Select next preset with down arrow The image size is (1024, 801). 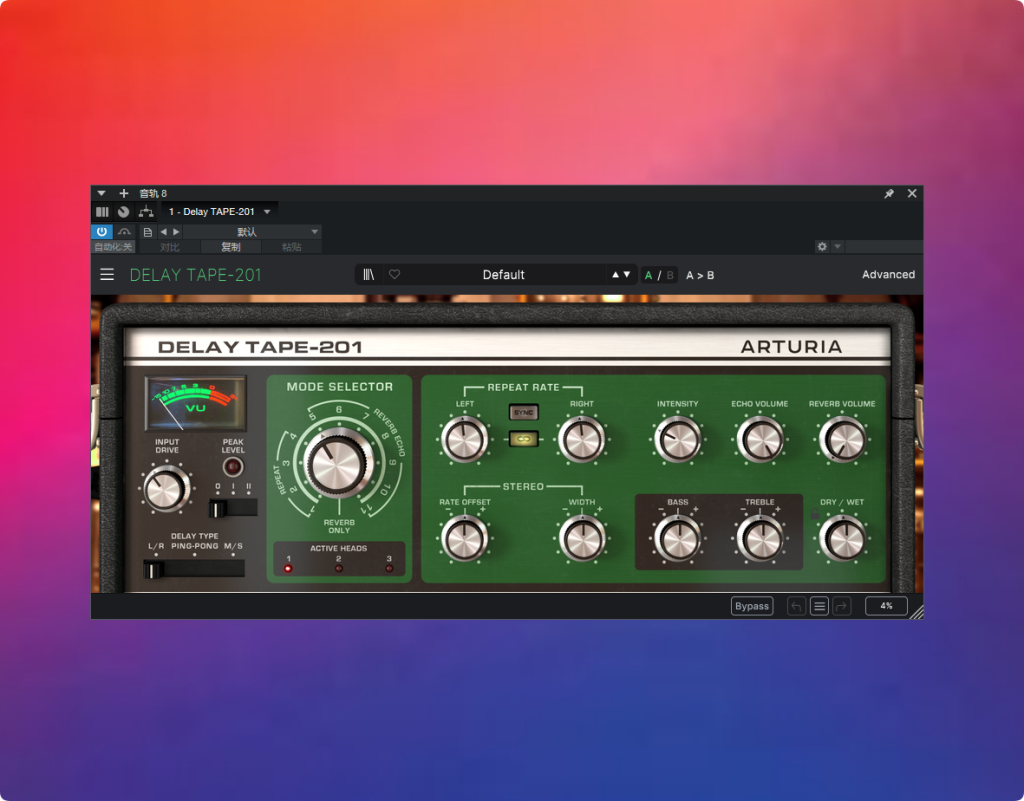pyautogui.click(x=627, y=275)
